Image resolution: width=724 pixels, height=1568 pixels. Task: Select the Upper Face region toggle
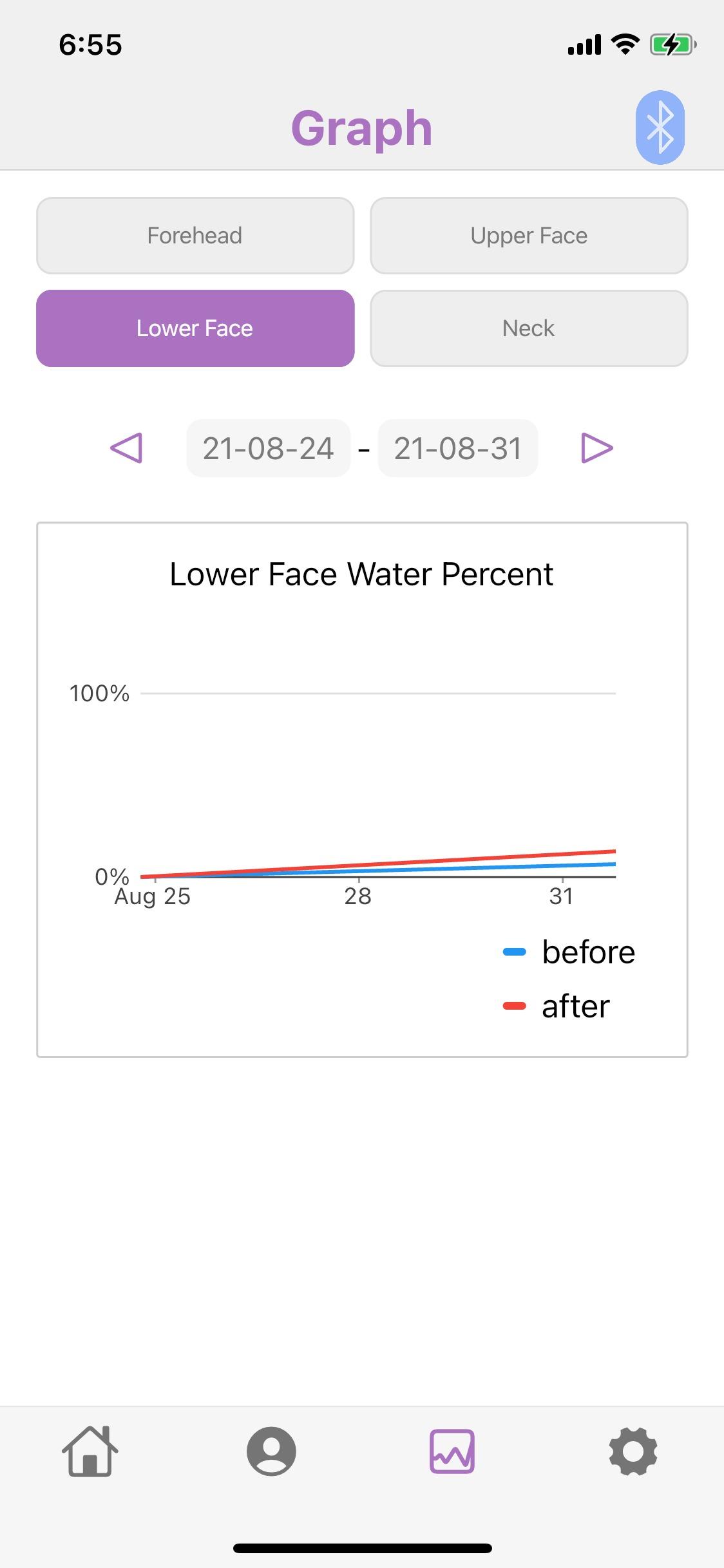[529, 236]
